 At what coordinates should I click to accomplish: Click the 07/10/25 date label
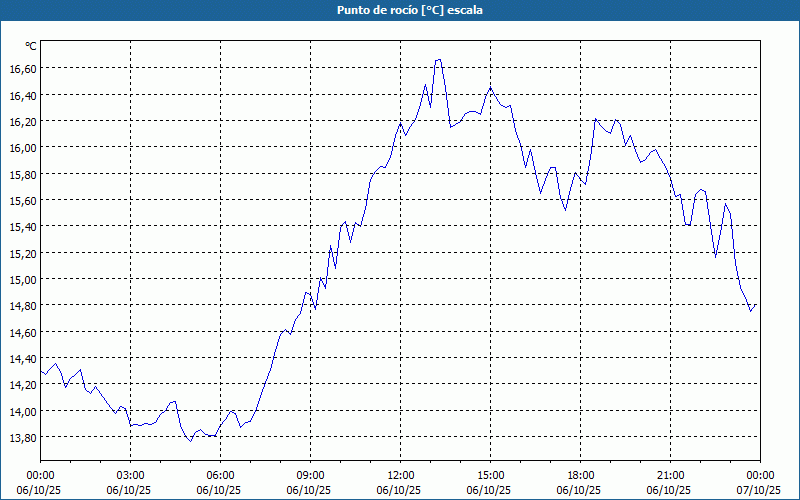tap(760, 491)
